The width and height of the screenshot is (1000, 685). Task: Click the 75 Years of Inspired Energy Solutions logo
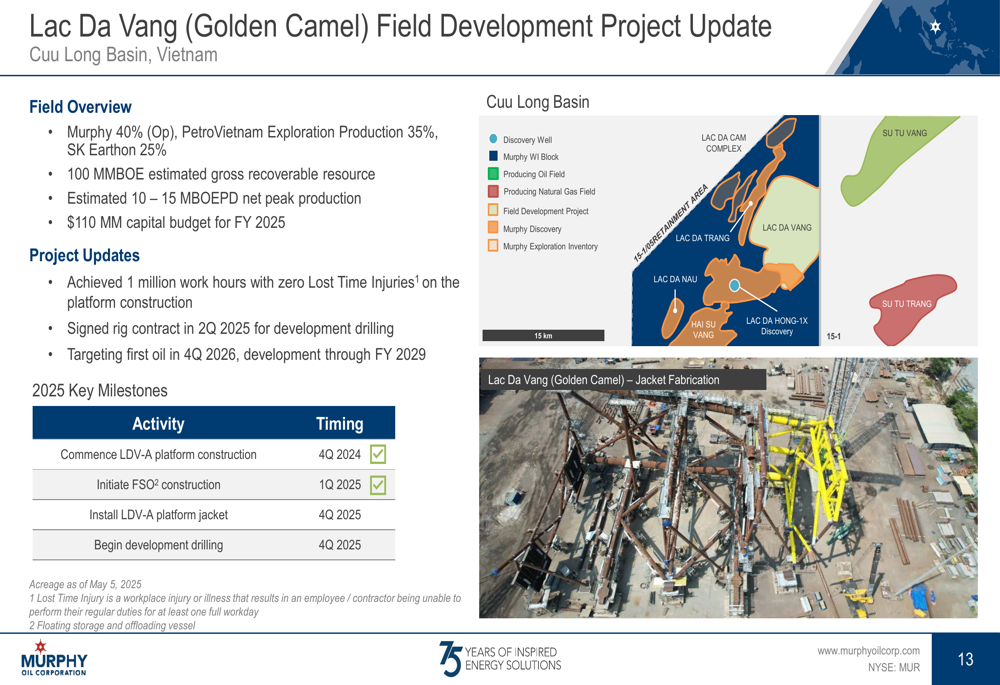pyautogui.click(x=500, y=658)
